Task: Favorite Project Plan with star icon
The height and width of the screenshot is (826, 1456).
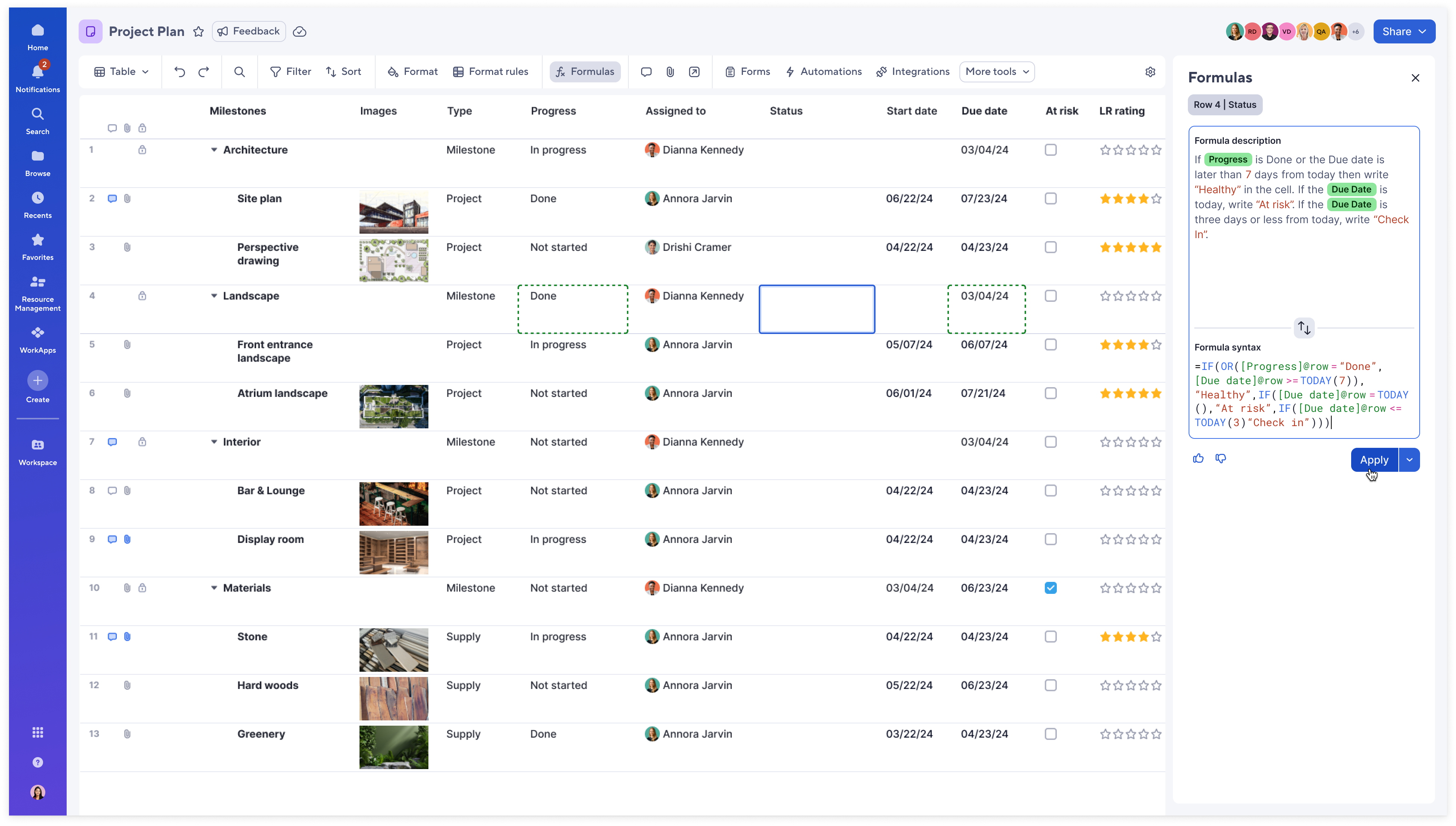Action: tap(198, 32)
